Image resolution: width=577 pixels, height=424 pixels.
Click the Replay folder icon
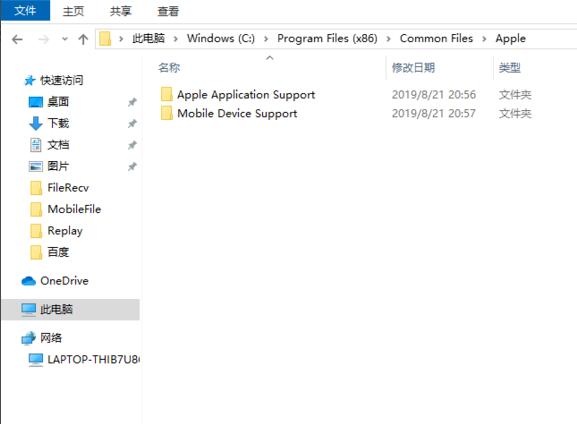(x=36, y=231)
